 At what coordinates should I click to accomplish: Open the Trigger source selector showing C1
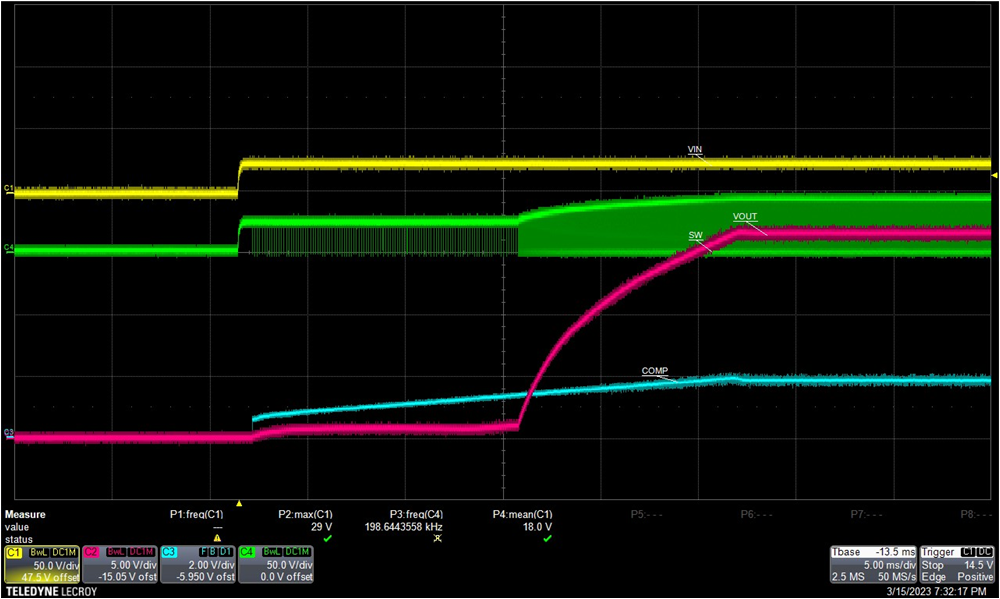tap(967, 552)
